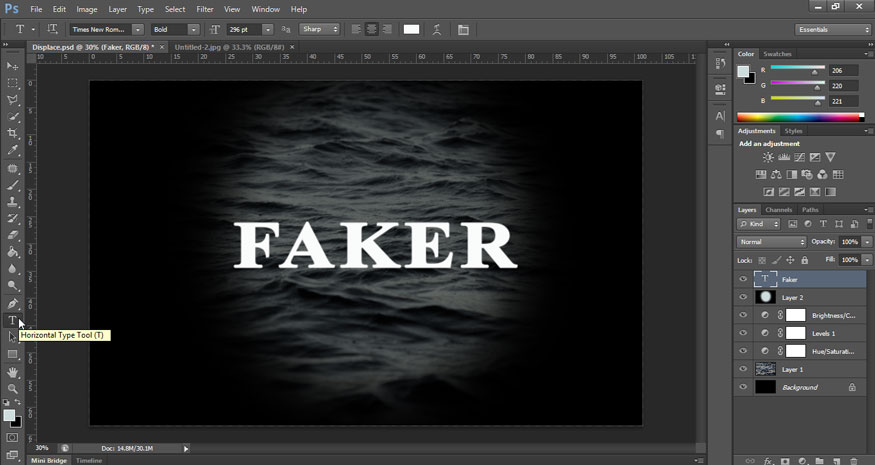875x465 pixels.
Task: Select the Layer 1 thumbnail
Action: (765, 369)
